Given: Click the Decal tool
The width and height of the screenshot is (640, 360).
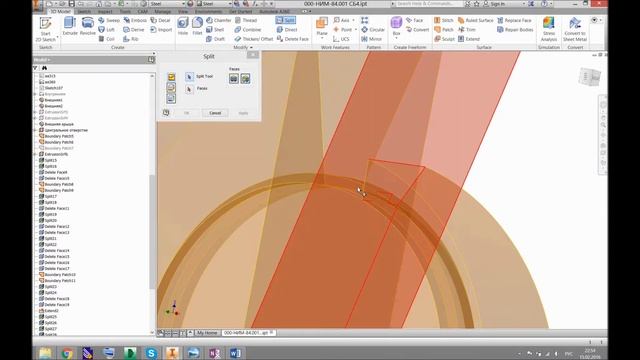Looking at the screenshot, I should (x=160, y=20).
